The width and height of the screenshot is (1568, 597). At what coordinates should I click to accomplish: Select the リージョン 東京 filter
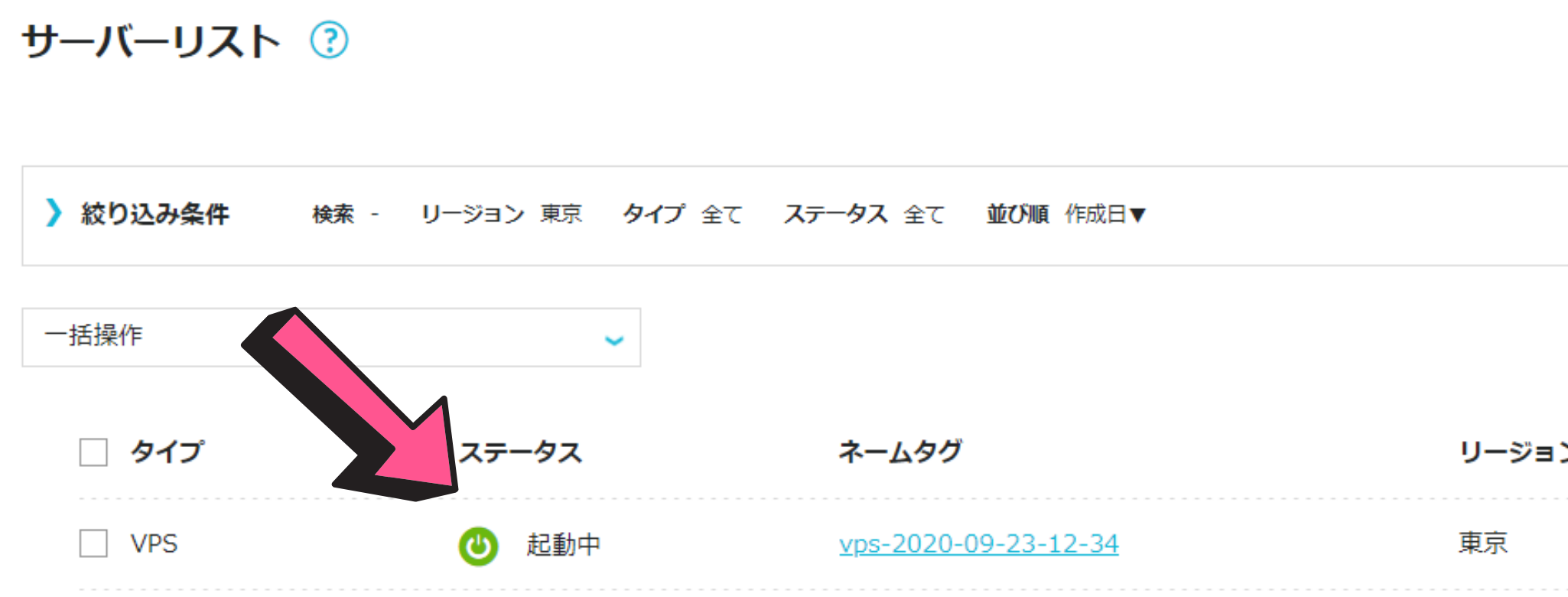coord(502,214)
